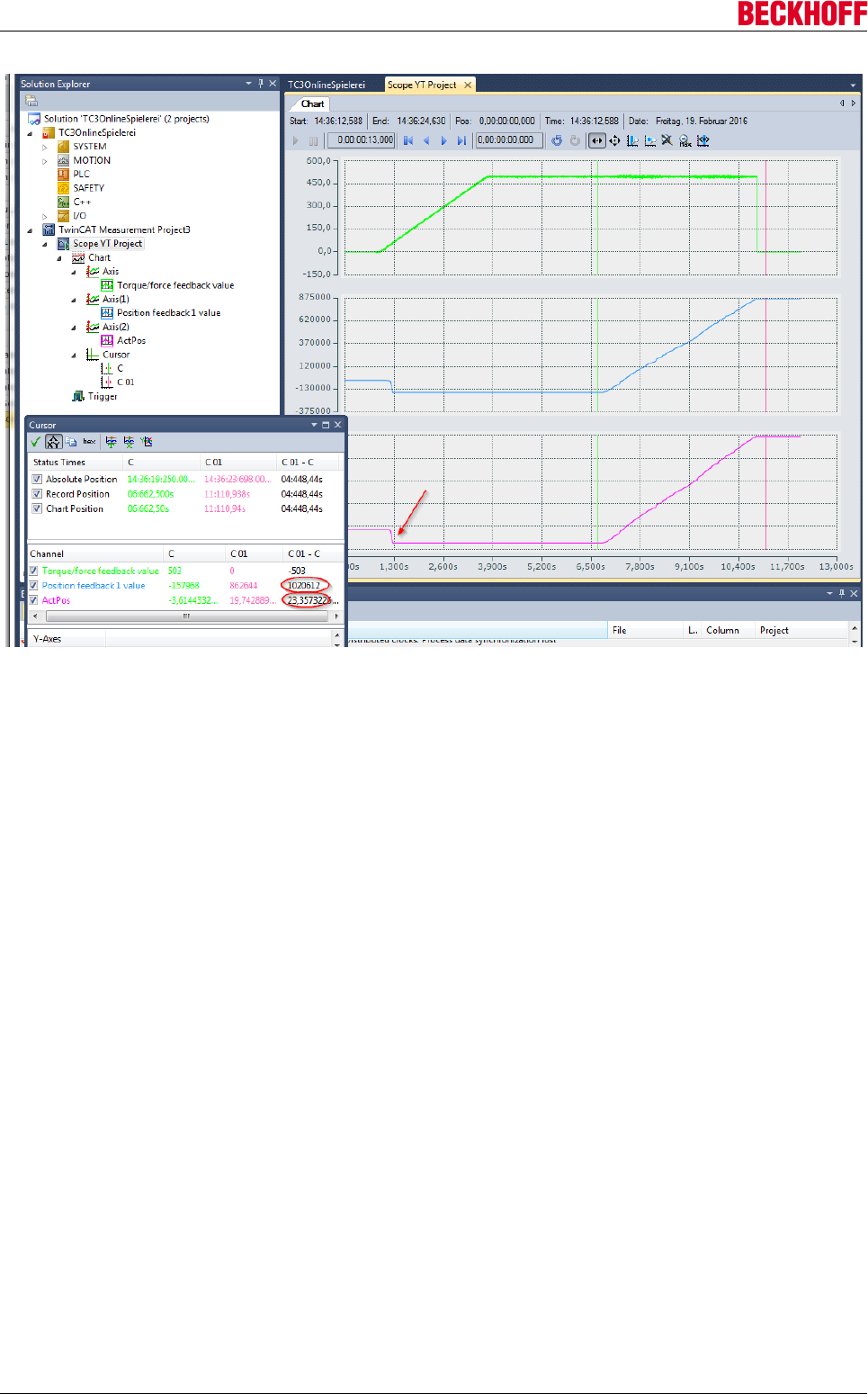Image resolution: width=868 pixels, height=1394 pixels.
Task: Collapse the Scope YT Project node
Action: tap(45, 244)
